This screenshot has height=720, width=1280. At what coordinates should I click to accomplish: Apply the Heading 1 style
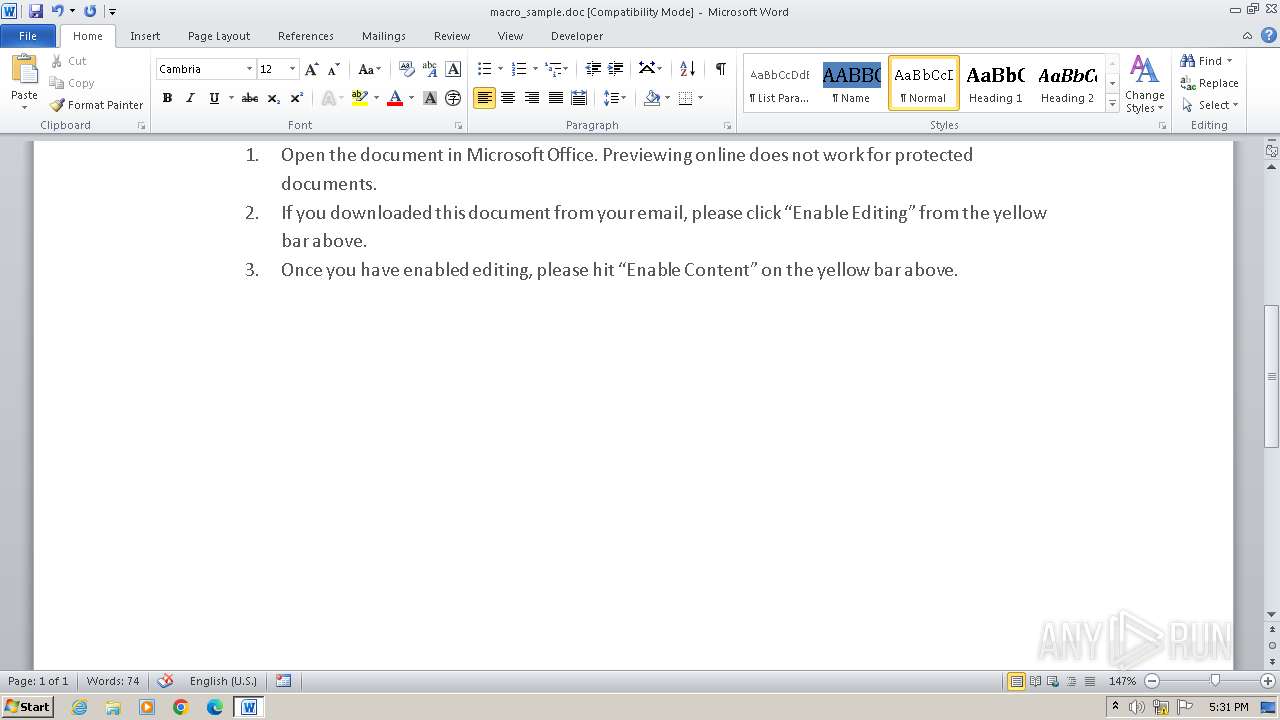[x=995, y=83]
